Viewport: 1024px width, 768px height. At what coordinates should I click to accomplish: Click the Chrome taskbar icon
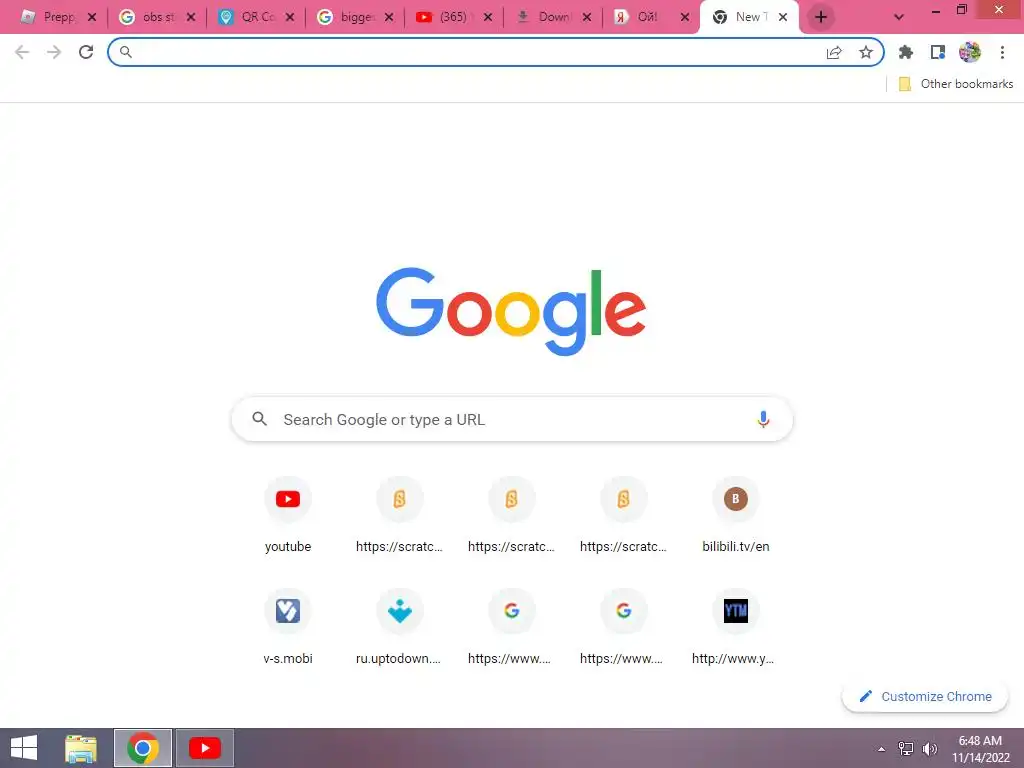tap(143, 748)
